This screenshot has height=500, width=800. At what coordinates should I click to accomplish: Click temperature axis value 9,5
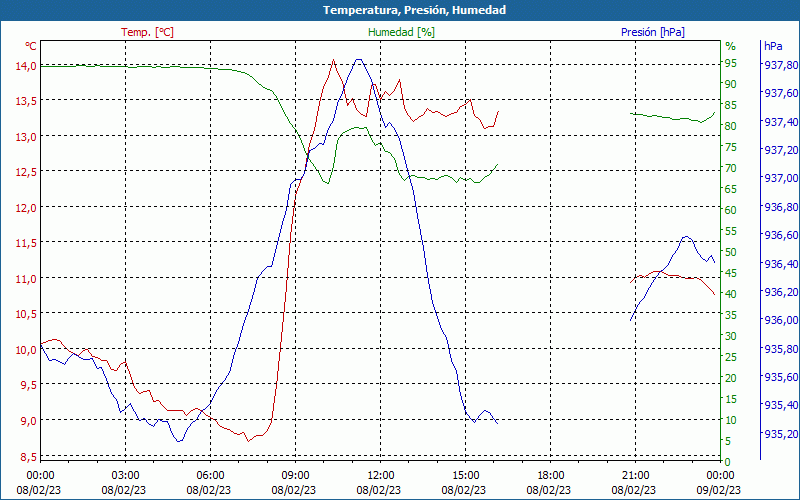click(x=30, y=385)
